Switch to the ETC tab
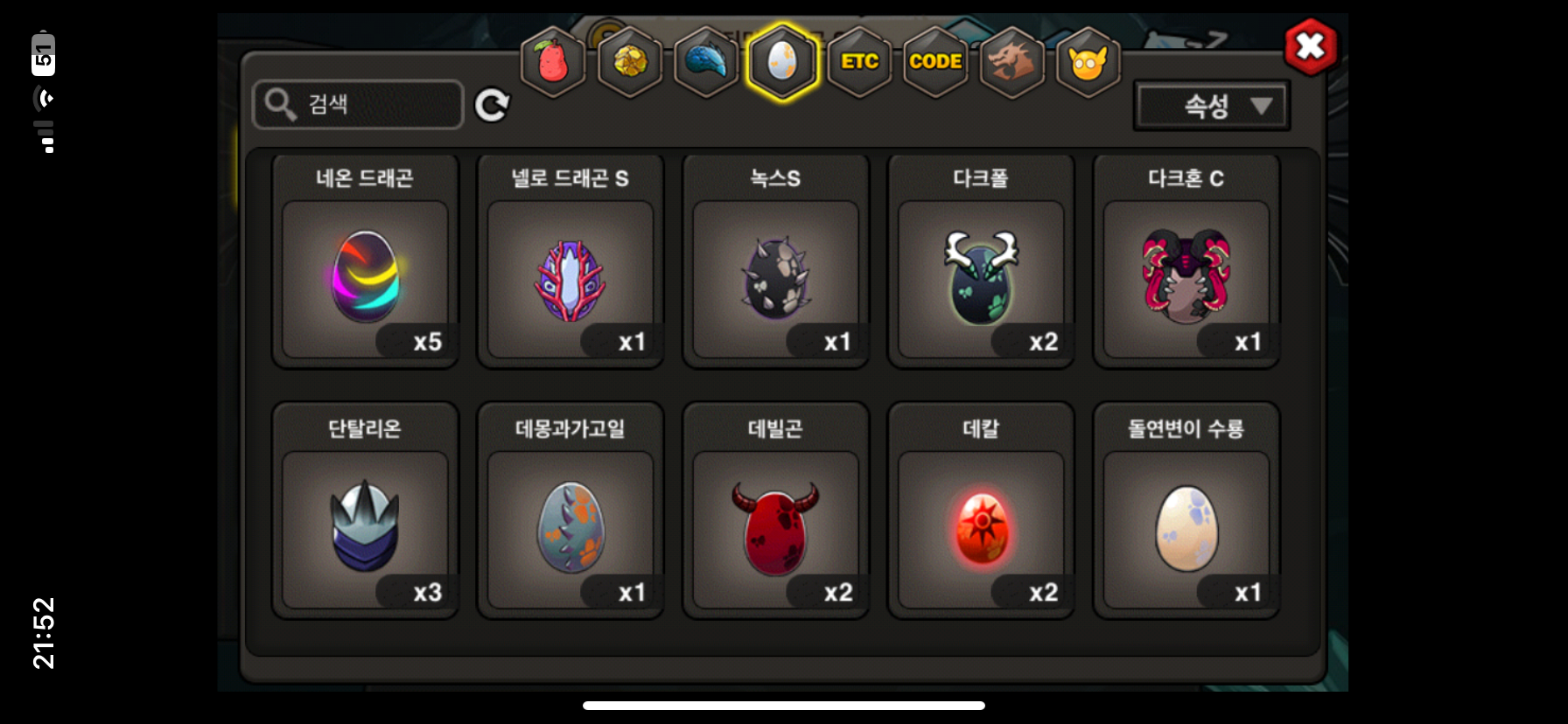 tap(859, 62)
